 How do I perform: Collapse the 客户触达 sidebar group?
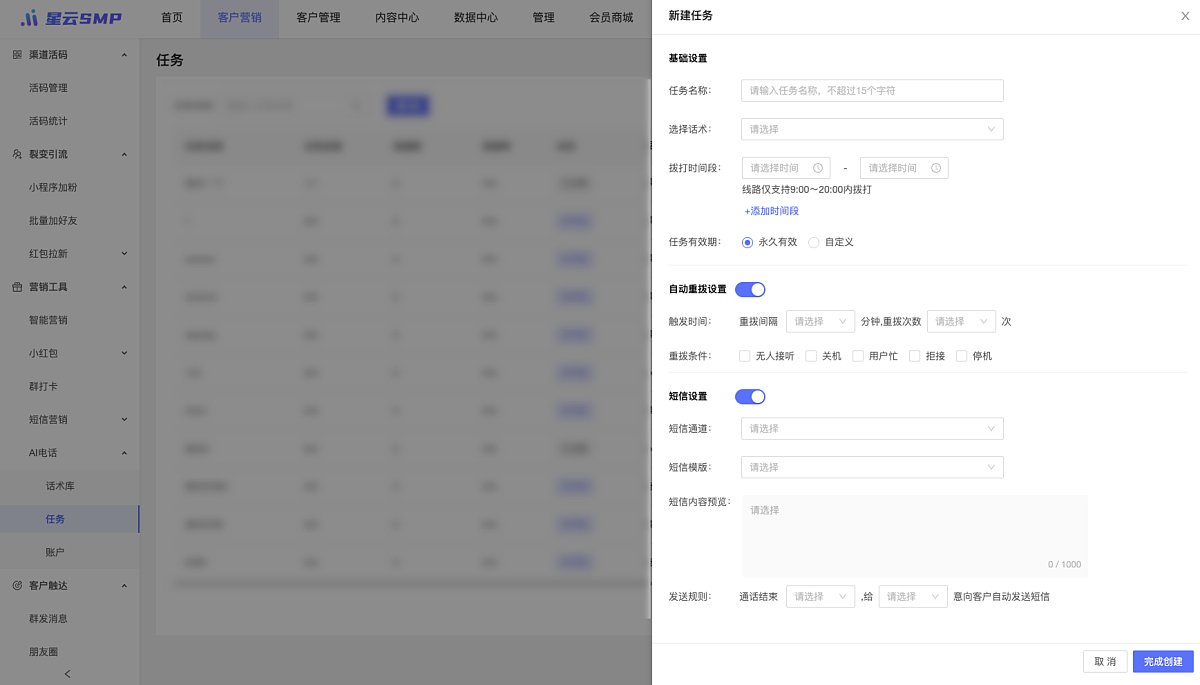[x=124, y=585]
